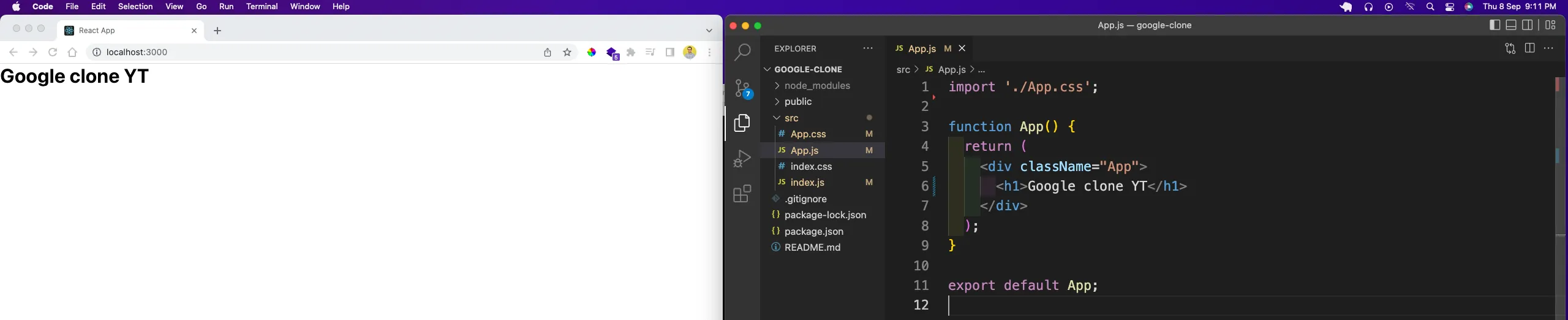Close the App.js editor tab
The height and width of the screenshot is (320, 1568).
pos(962,48)
